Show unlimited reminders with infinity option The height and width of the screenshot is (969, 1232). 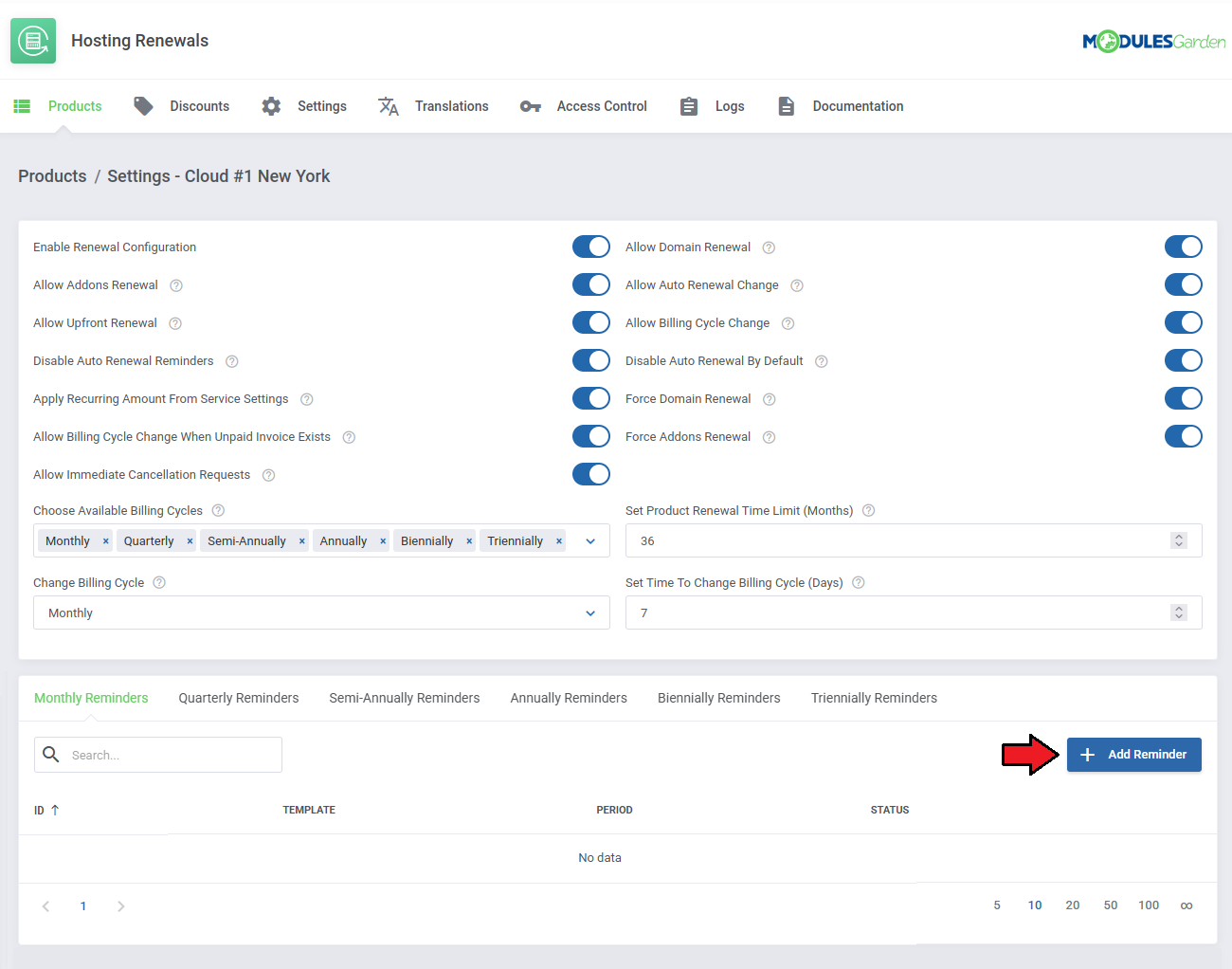(1187, 905)
